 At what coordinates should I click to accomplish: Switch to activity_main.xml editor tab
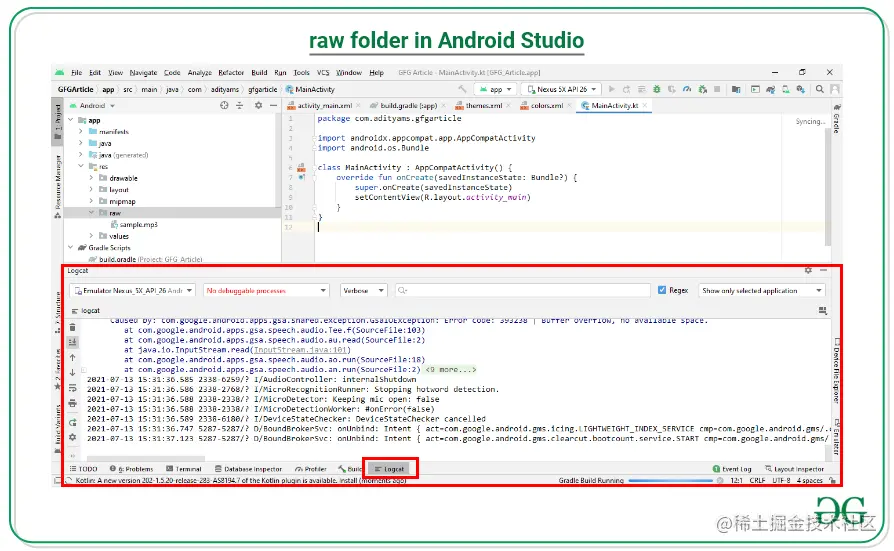[324, 106]
